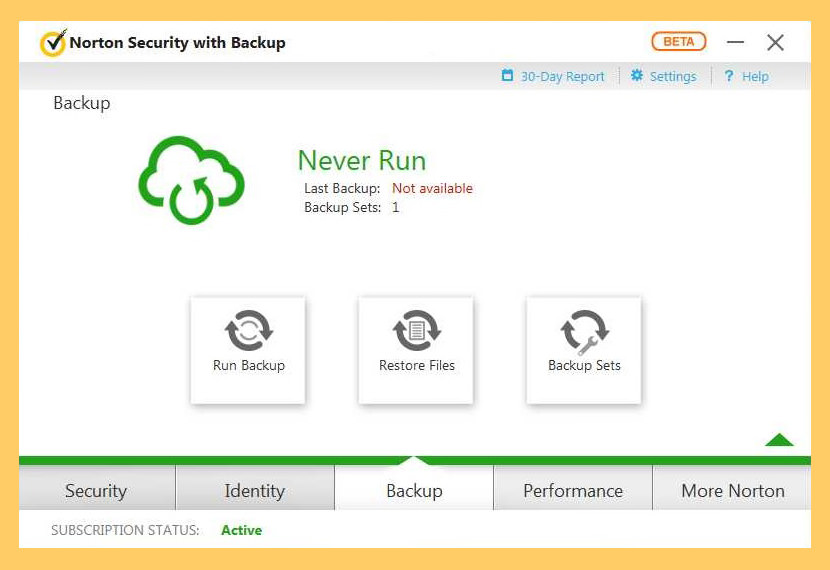
Task: Click the 'SUBSCRIPTION STATUS:' label
Action: click(x=125, y=530)
